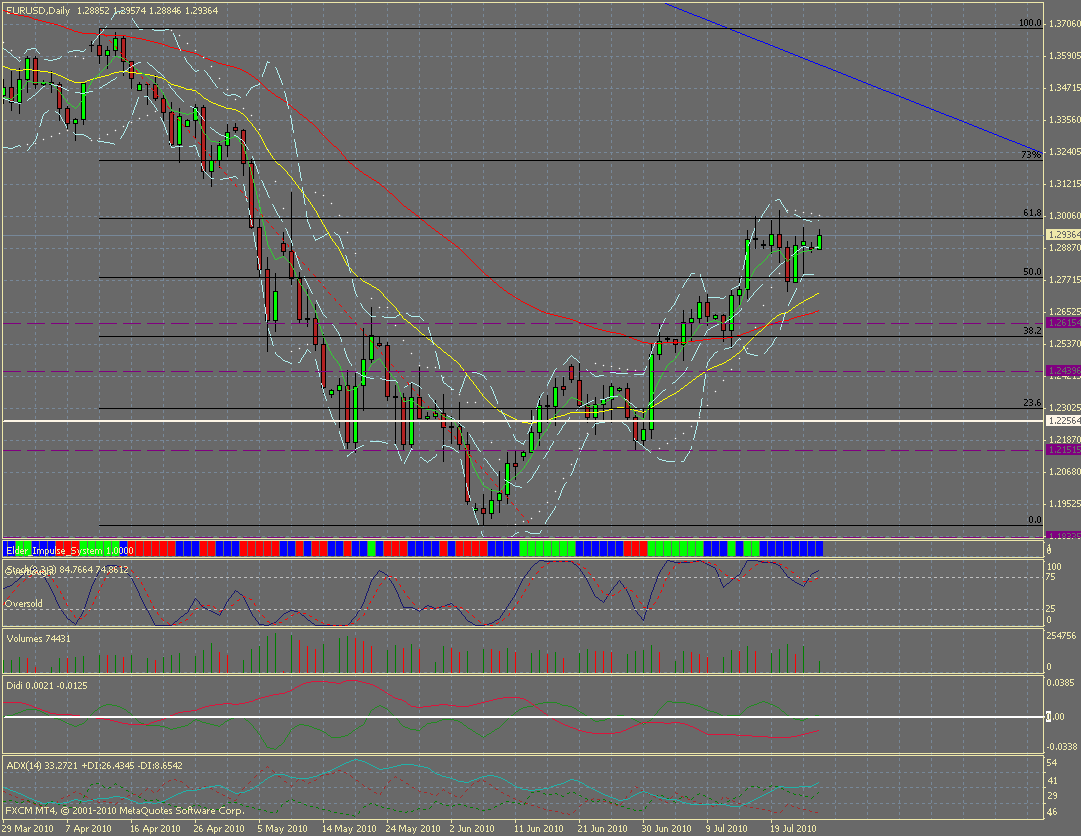Click the 1.32405 price axis value
Image resolution: width=1081 pixels, height=836 pixels.
coord(1064,152)
